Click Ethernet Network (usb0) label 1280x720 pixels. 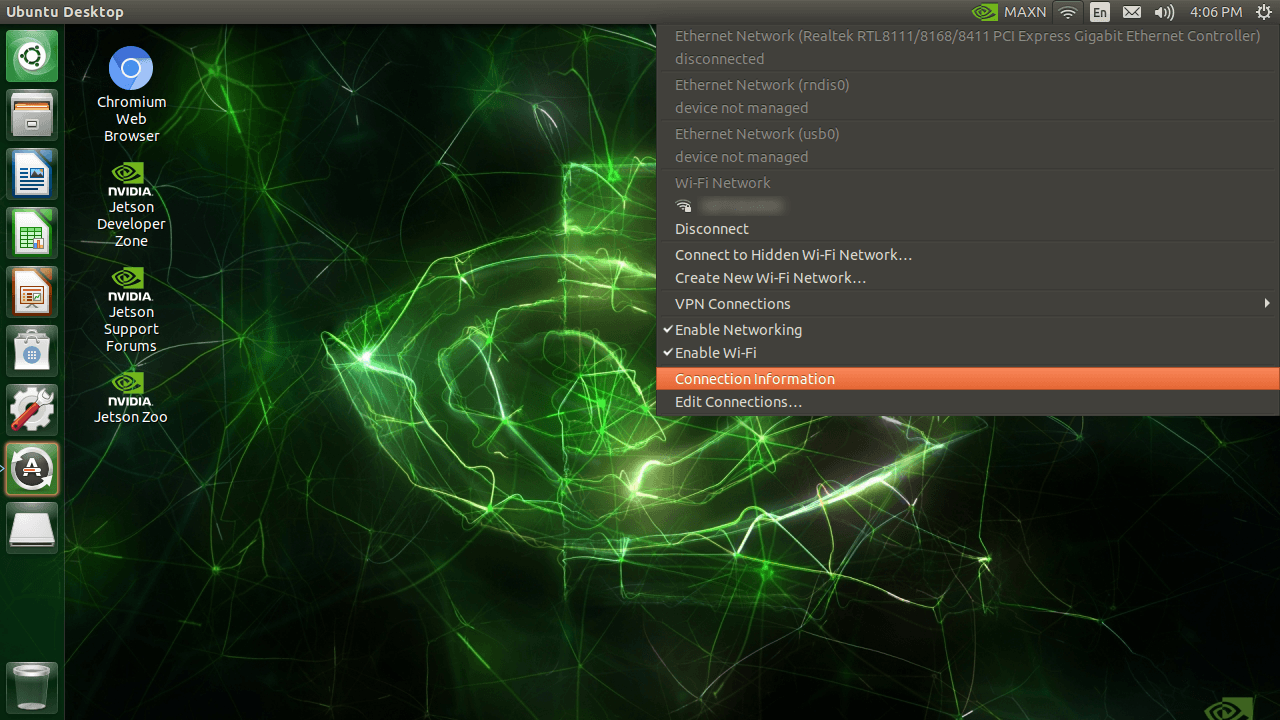coord(757,134)
